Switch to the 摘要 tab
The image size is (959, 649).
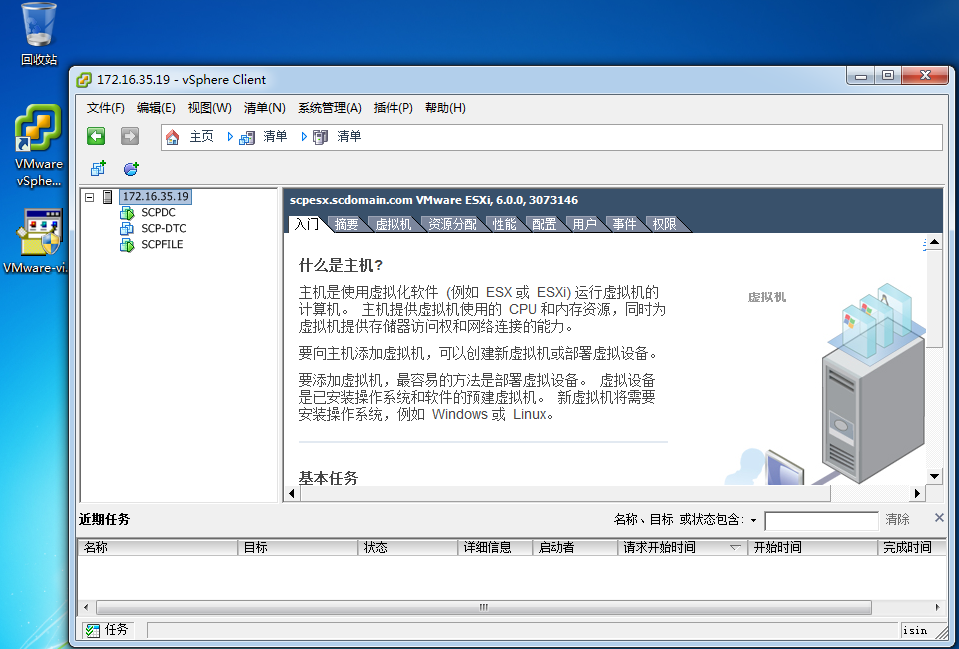(x=346, y=224)
